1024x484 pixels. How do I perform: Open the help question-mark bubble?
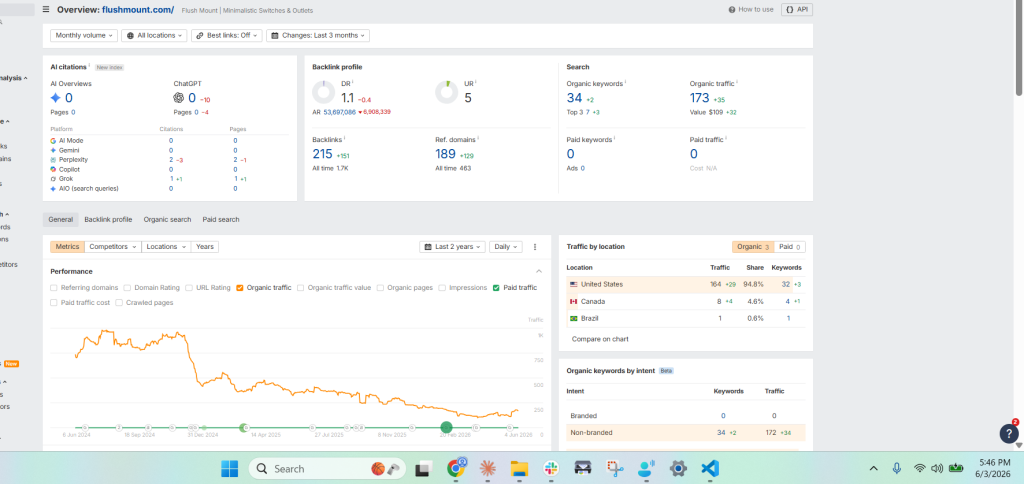point(1009,433)
